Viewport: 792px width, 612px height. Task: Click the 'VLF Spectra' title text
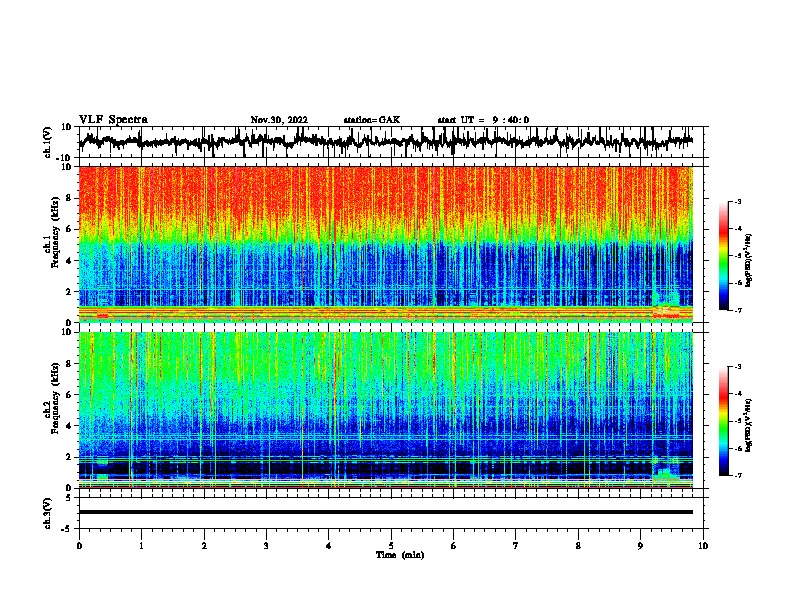point(113,120)
